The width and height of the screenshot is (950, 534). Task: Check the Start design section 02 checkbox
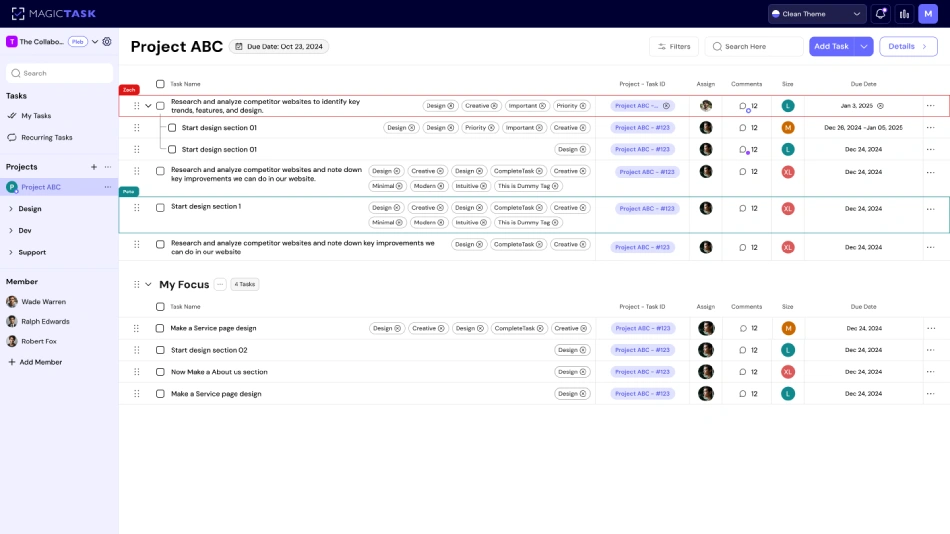click(160, 350)
